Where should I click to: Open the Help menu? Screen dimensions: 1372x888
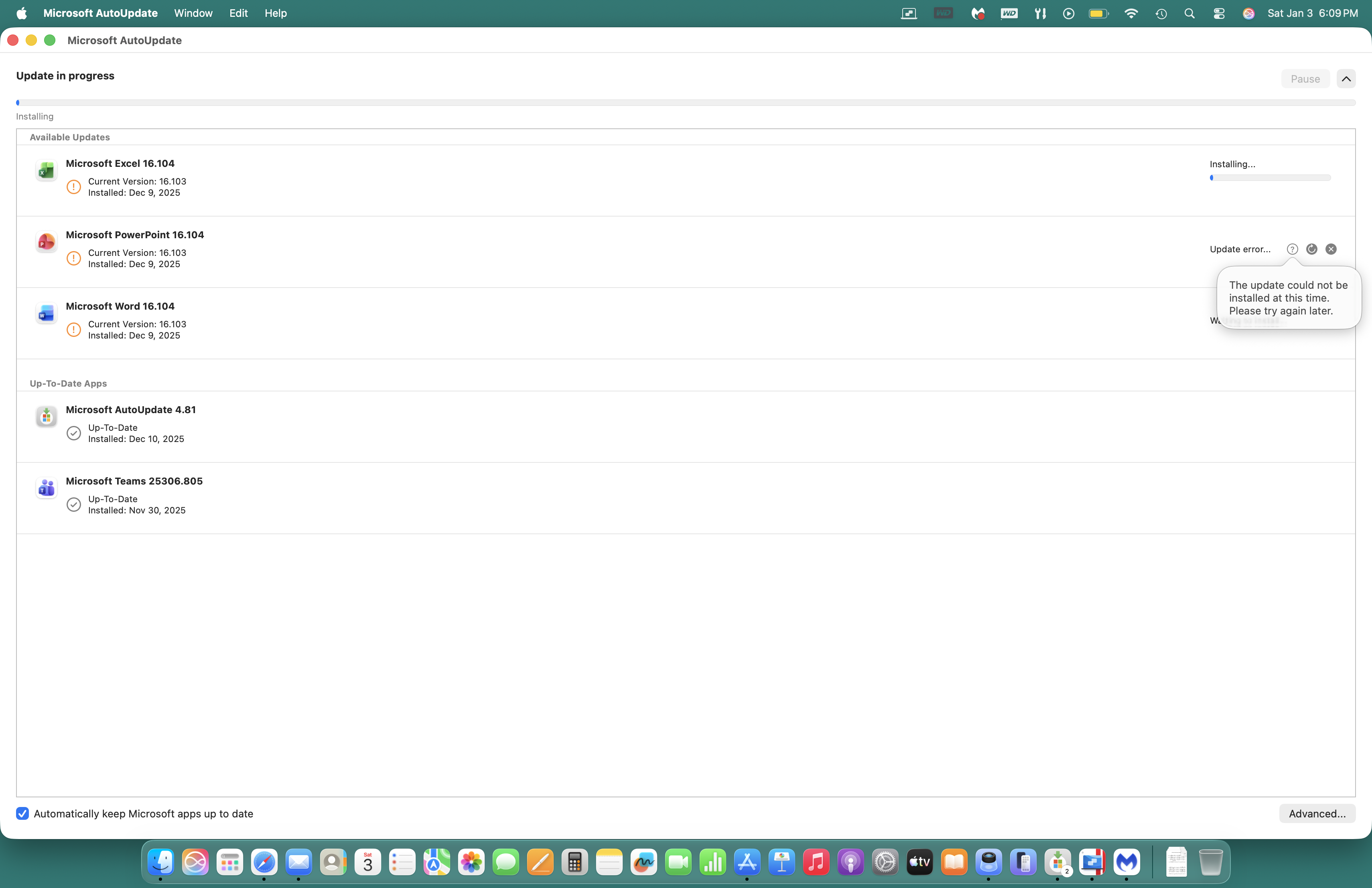pyautogui.click(x=276, y=13)
